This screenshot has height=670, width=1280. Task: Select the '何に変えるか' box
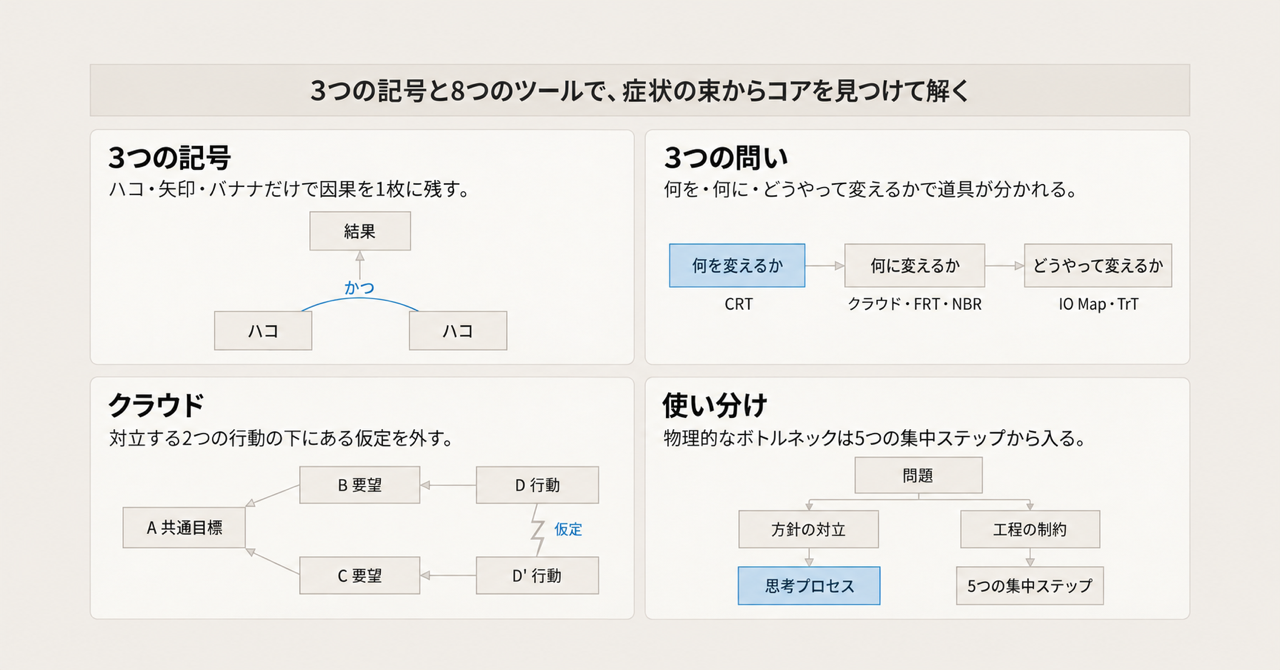[x=915, y=266]
